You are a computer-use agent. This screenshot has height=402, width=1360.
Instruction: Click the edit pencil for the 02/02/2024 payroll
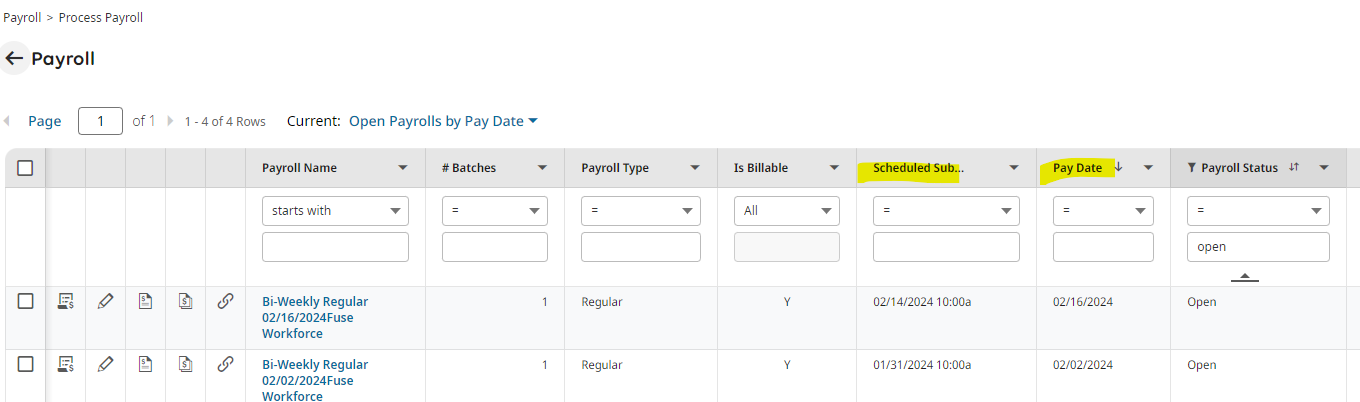(105, 364)
